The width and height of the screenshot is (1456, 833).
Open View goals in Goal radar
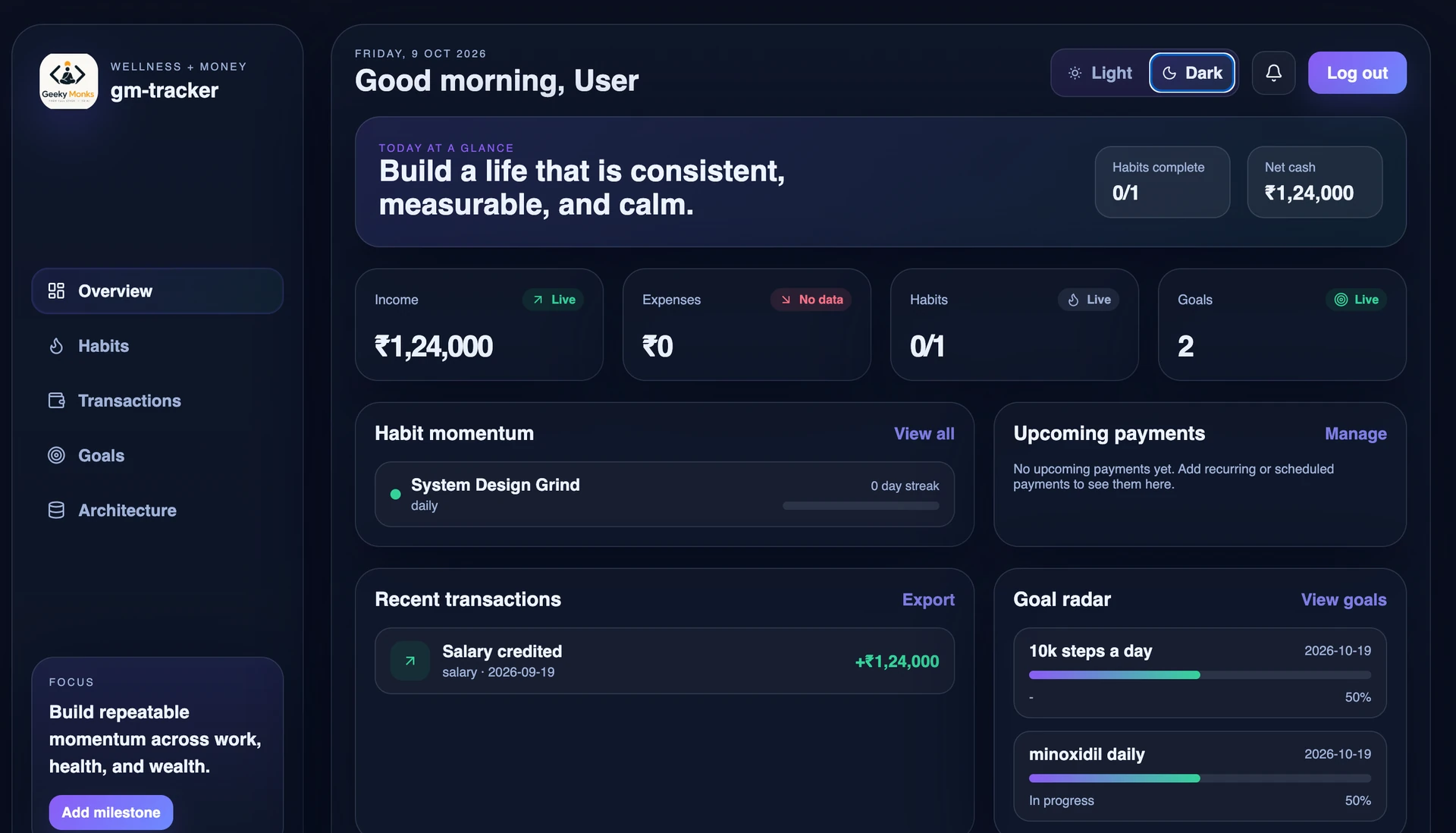click(1344, 599)
